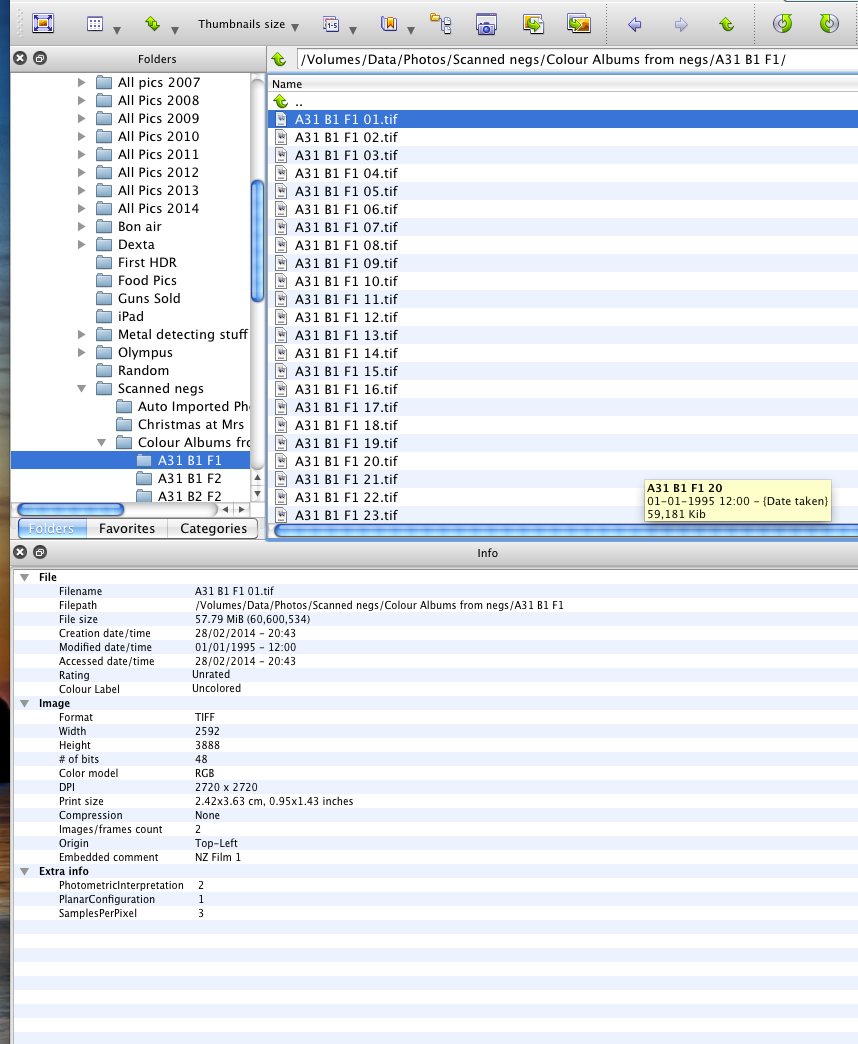
Task: Open the sort order dropdown arrow
Action: [175, 30]
